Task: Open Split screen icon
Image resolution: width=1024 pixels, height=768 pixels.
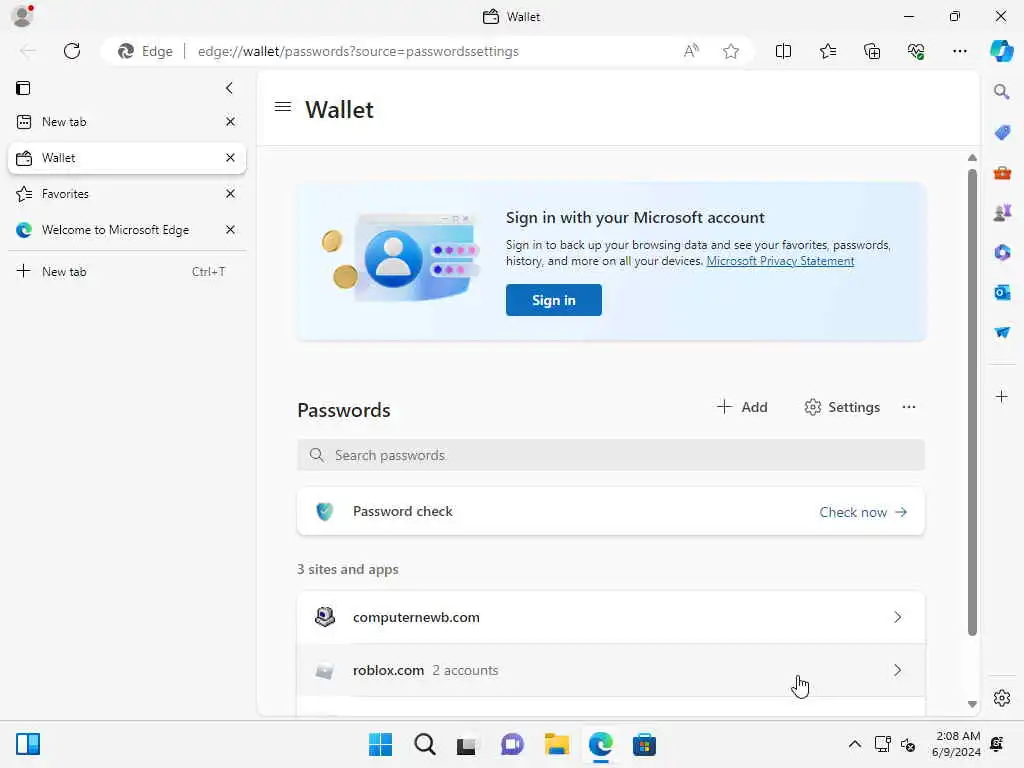Action: (x=783, y=51)
